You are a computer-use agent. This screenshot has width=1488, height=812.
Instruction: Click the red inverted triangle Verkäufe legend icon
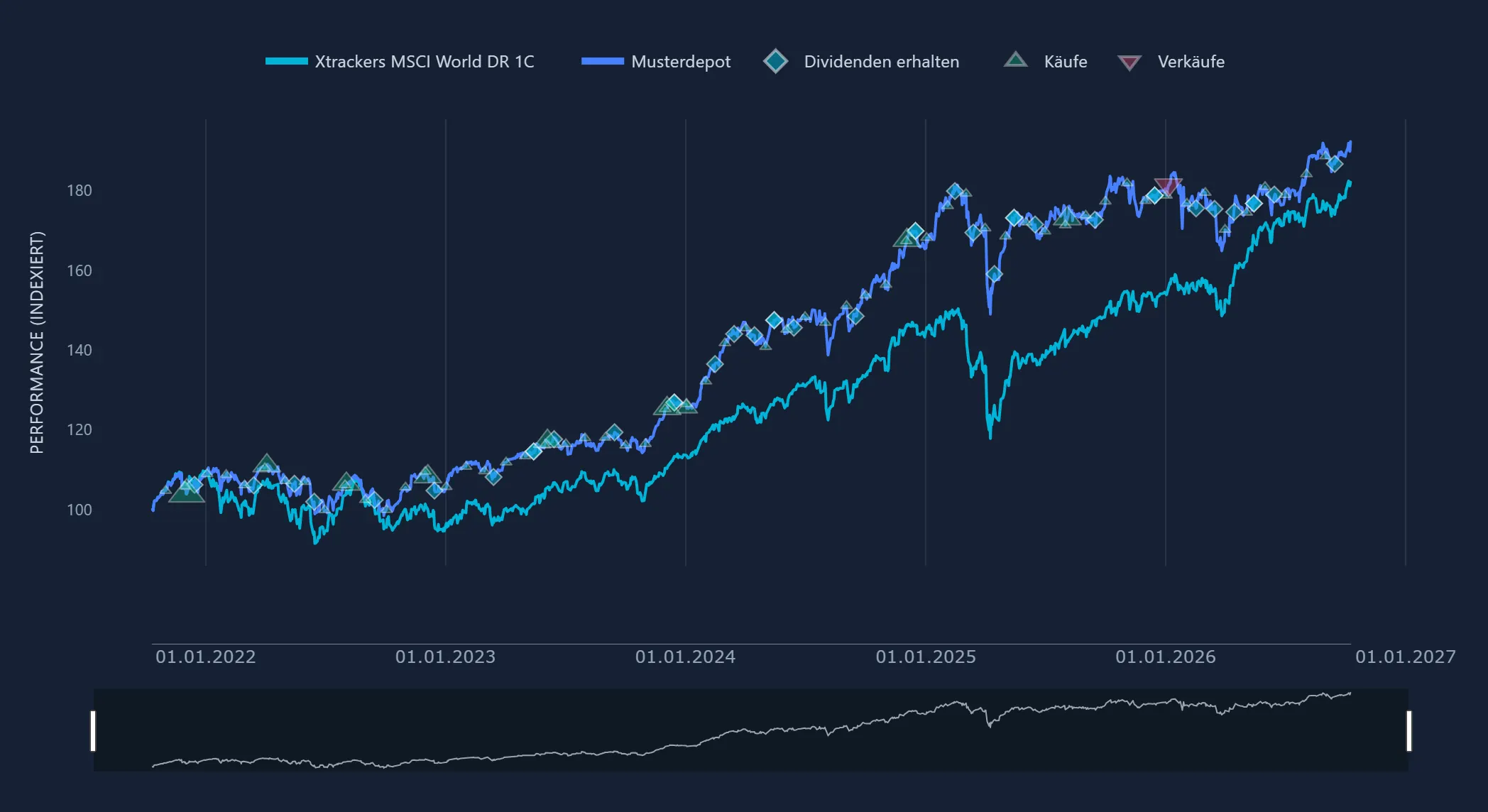click(1129, 62)
